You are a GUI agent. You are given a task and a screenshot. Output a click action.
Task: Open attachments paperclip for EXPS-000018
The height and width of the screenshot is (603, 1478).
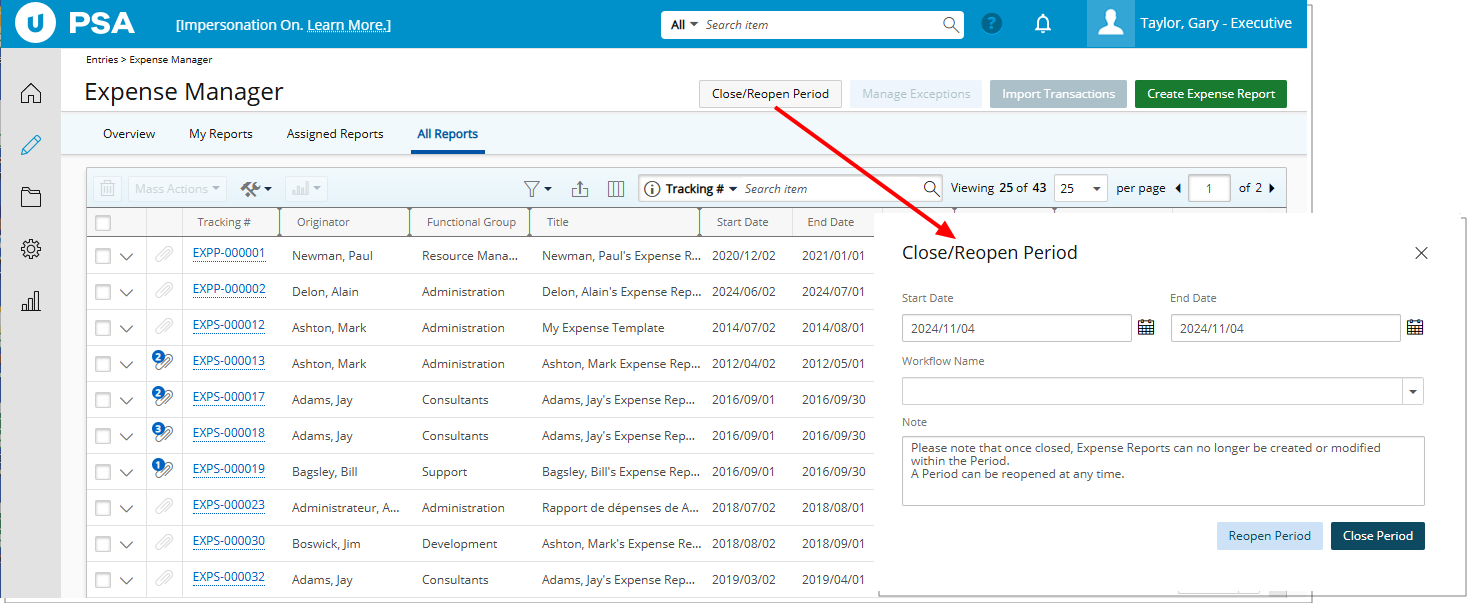coord(162,434)
